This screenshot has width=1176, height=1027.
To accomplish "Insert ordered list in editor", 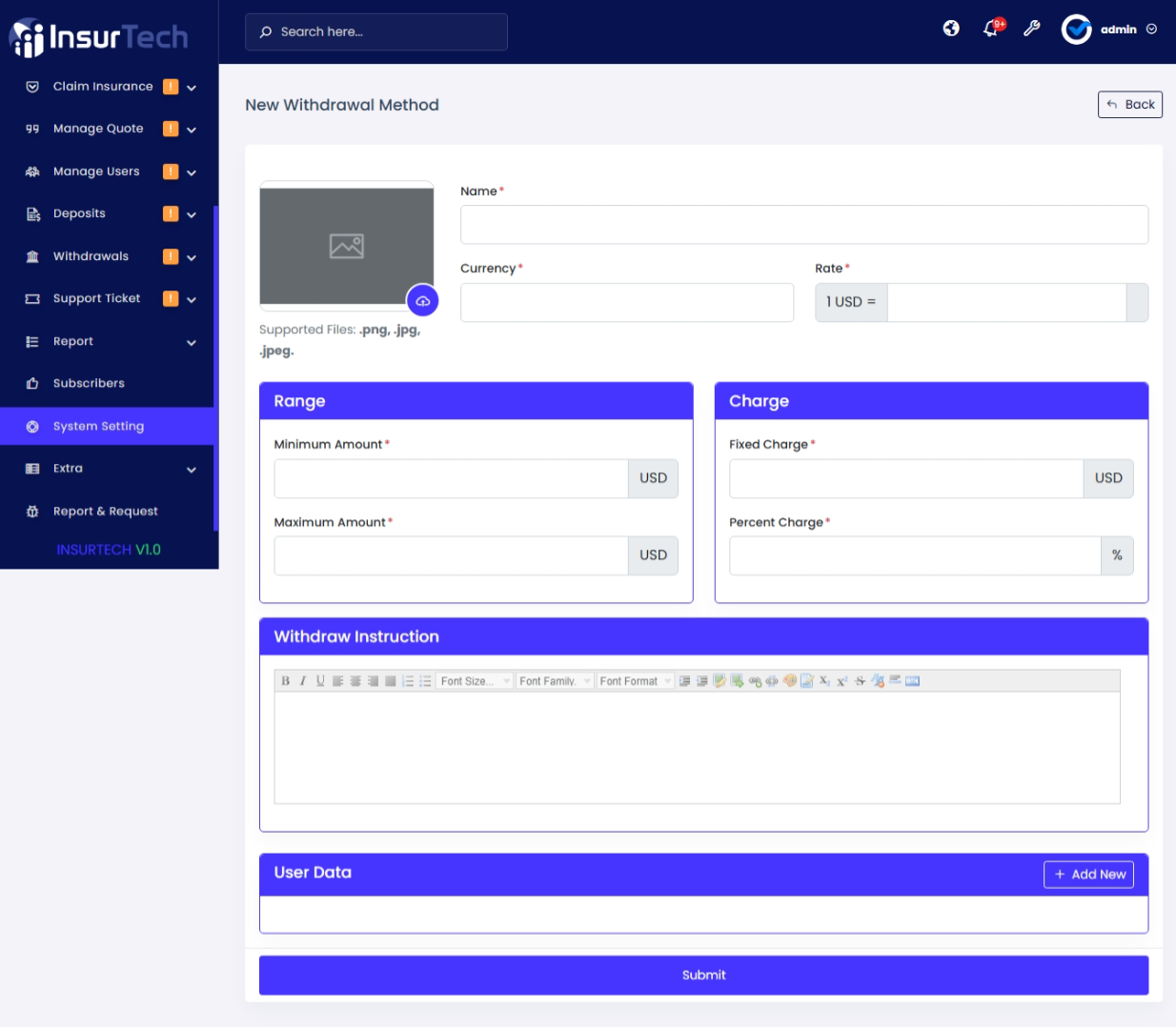I will 408,681.
